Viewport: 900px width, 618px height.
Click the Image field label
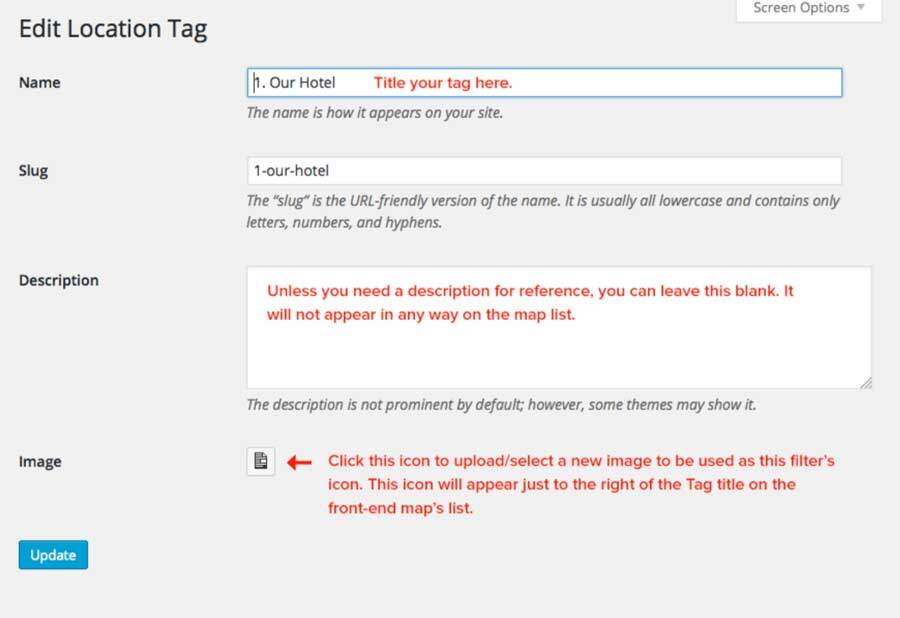pyautogui.click(x=40, y=462)
